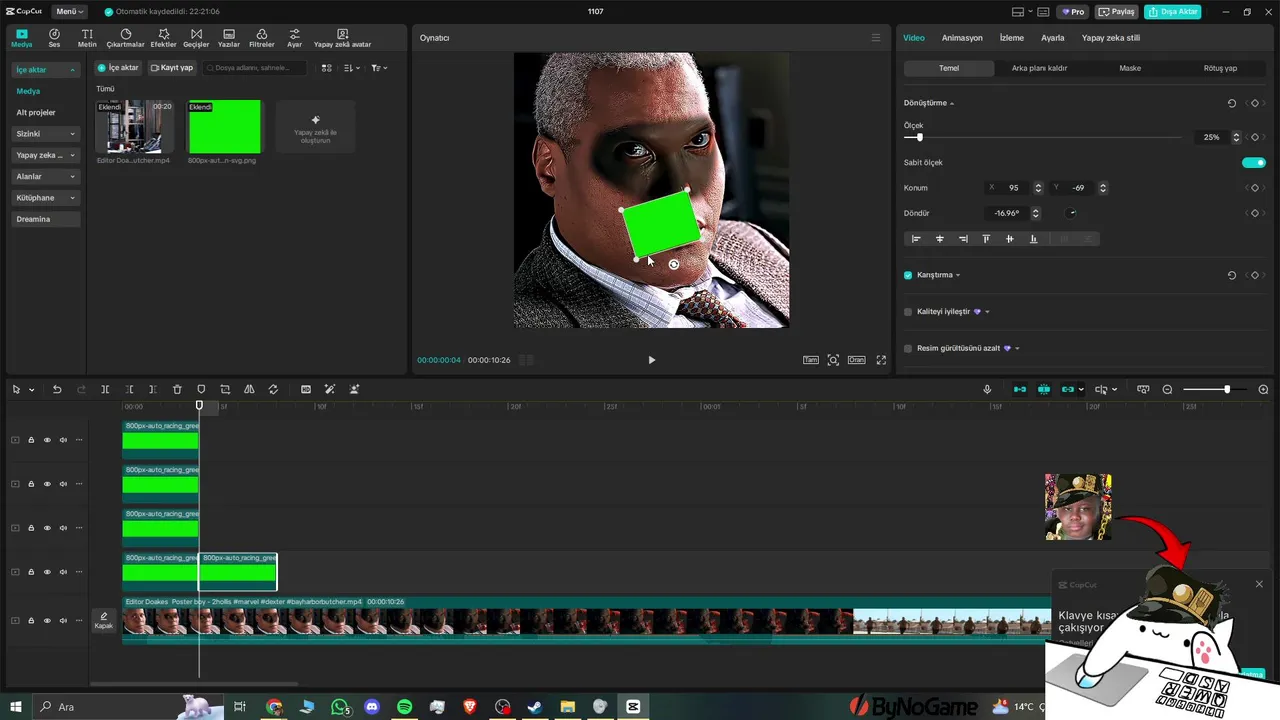The width and height of the screenshot is (1280, 720).
Task: Lock the top green track
Action: pos(31,440)
